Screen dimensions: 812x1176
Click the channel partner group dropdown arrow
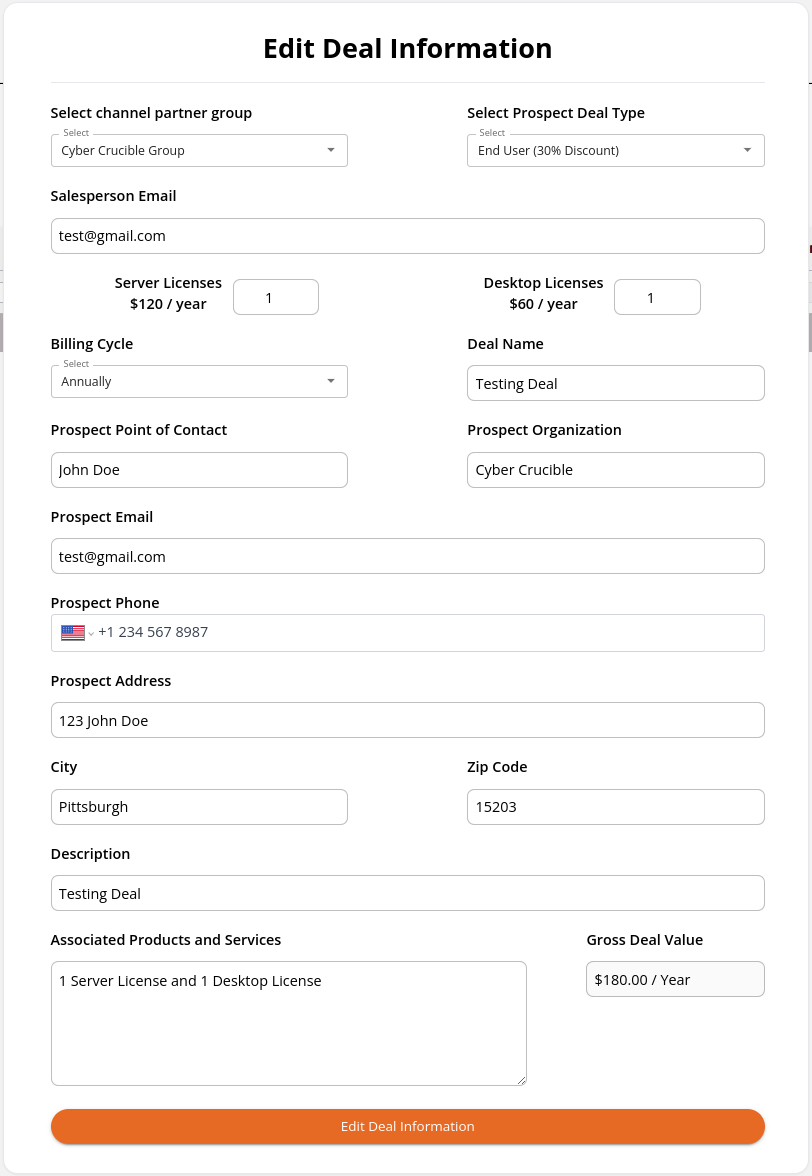pyautogui.click(x=331, y=150)
